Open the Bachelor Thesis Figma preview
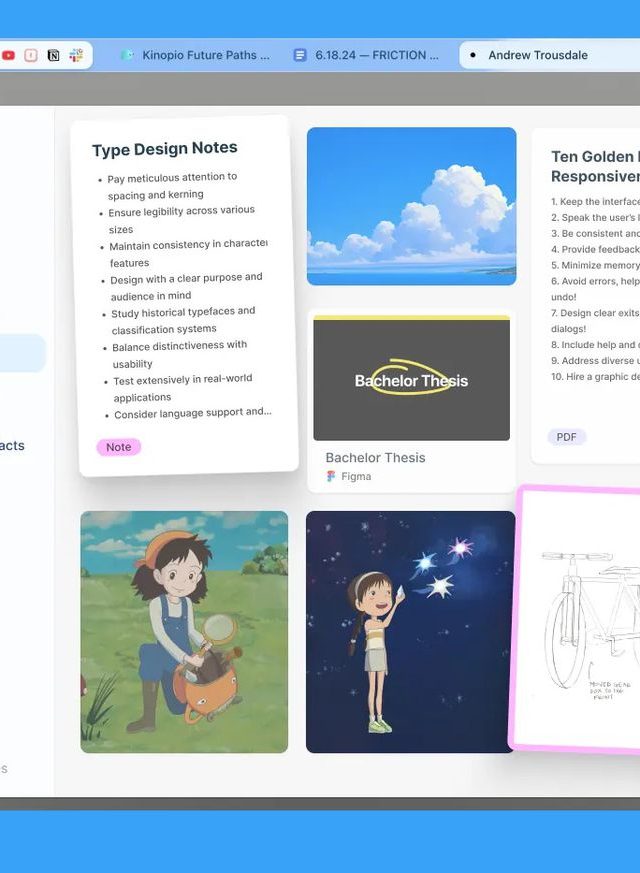This screenshot has height=873, width=640. tap(411, 378)
